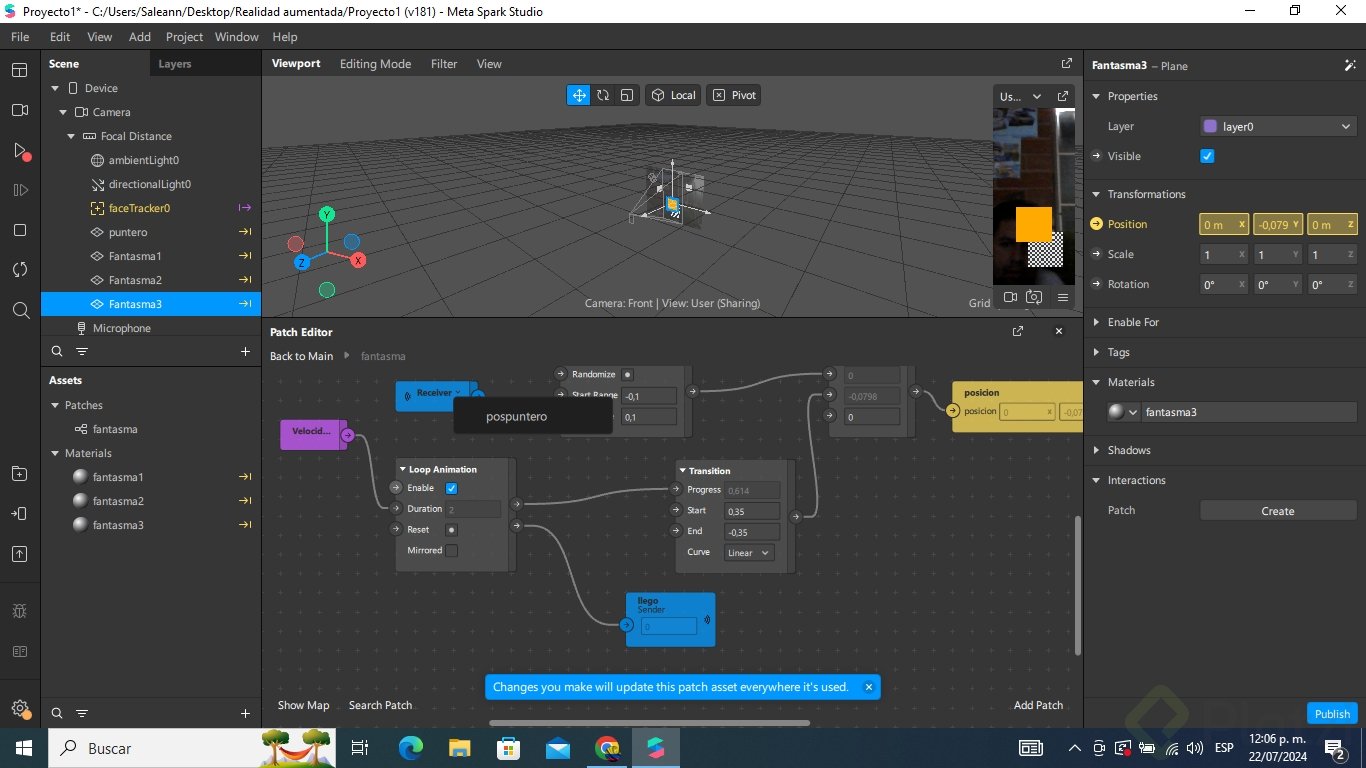Select the scale tool in viewport toolbar
Image resolution: width=1366 pixels, height=768 pixels.
pyautogui.click(x=627, y=95)
